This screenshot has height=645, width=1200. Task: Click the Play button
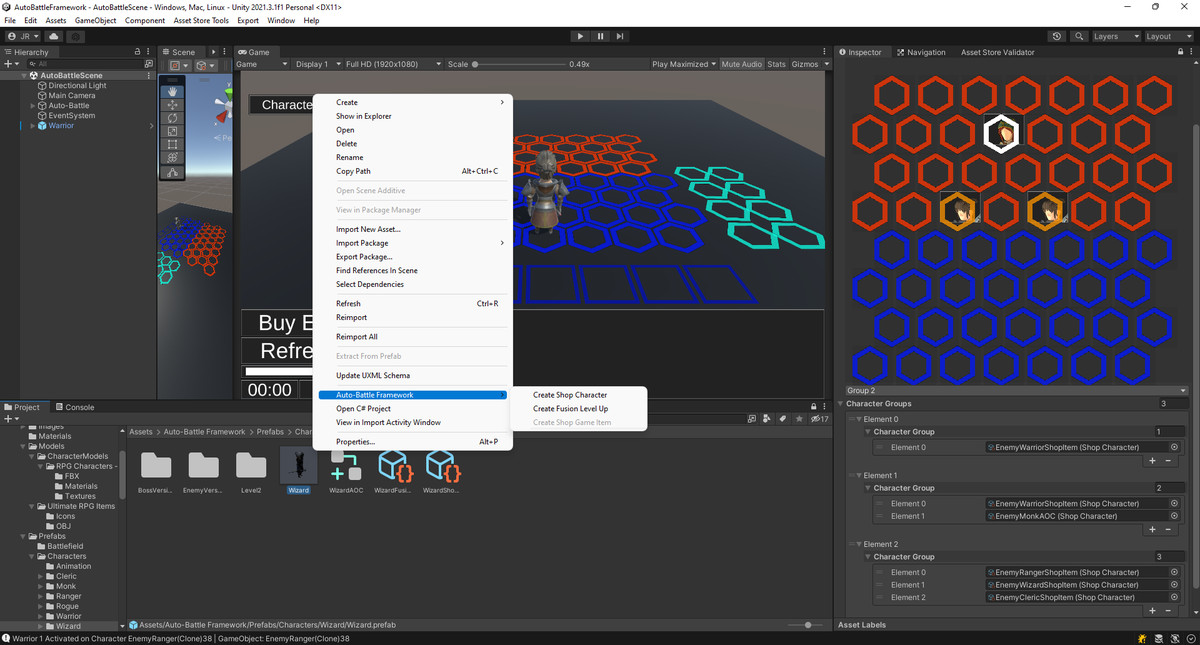coord(580,36)
